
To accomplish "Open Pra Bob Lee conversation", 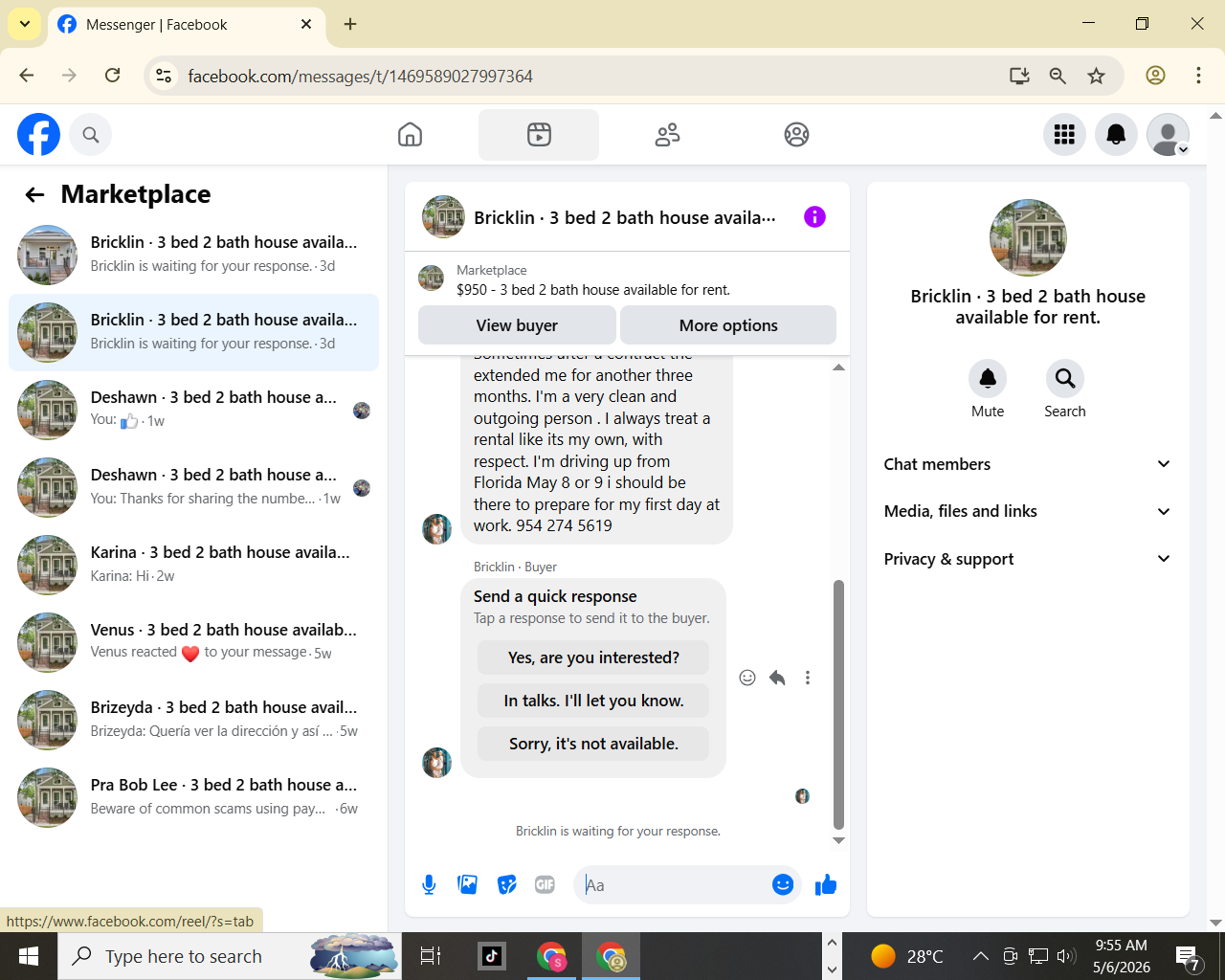I will [193, 797].
